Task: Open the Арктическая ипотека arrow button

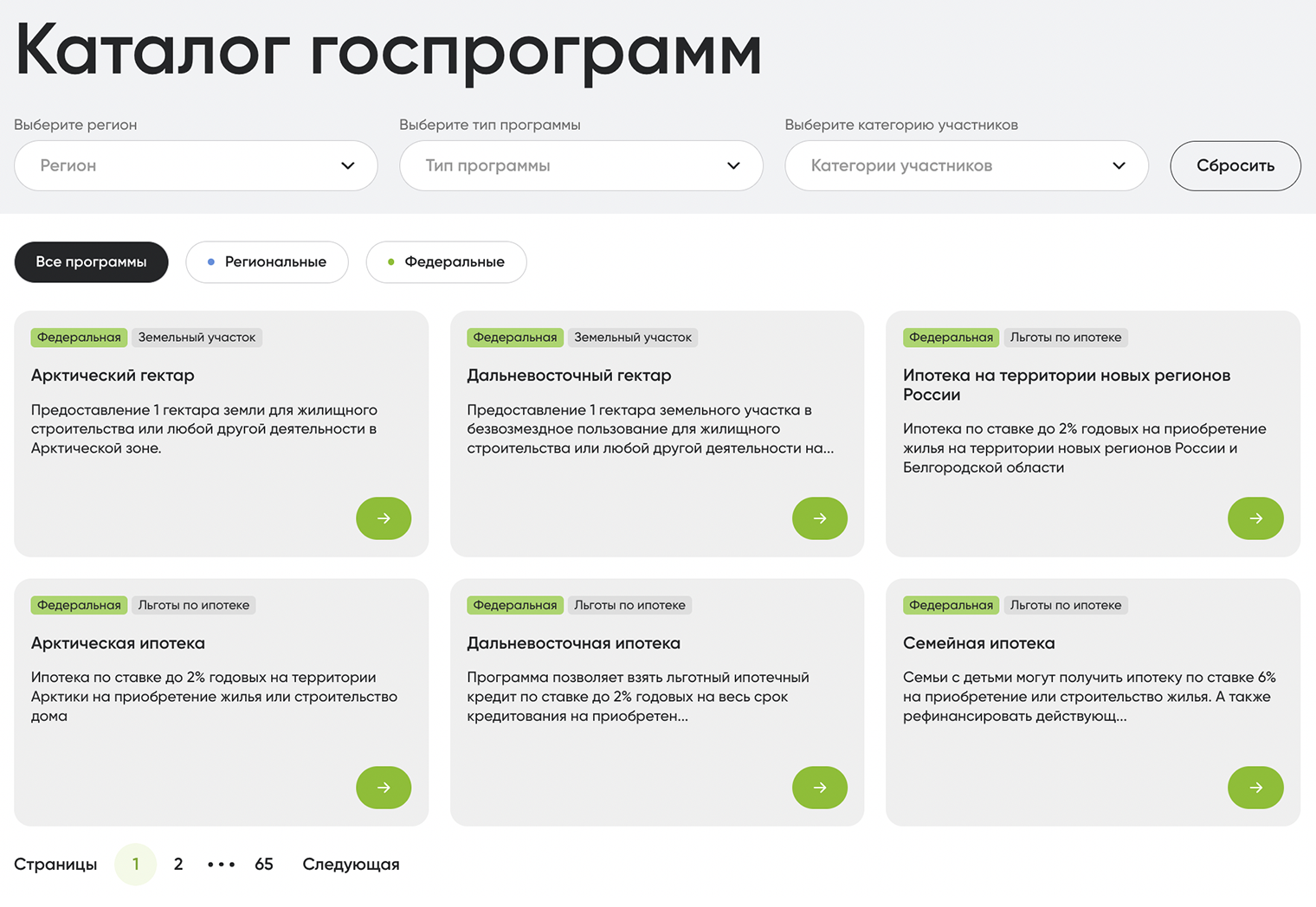Action: pos(384,788)
